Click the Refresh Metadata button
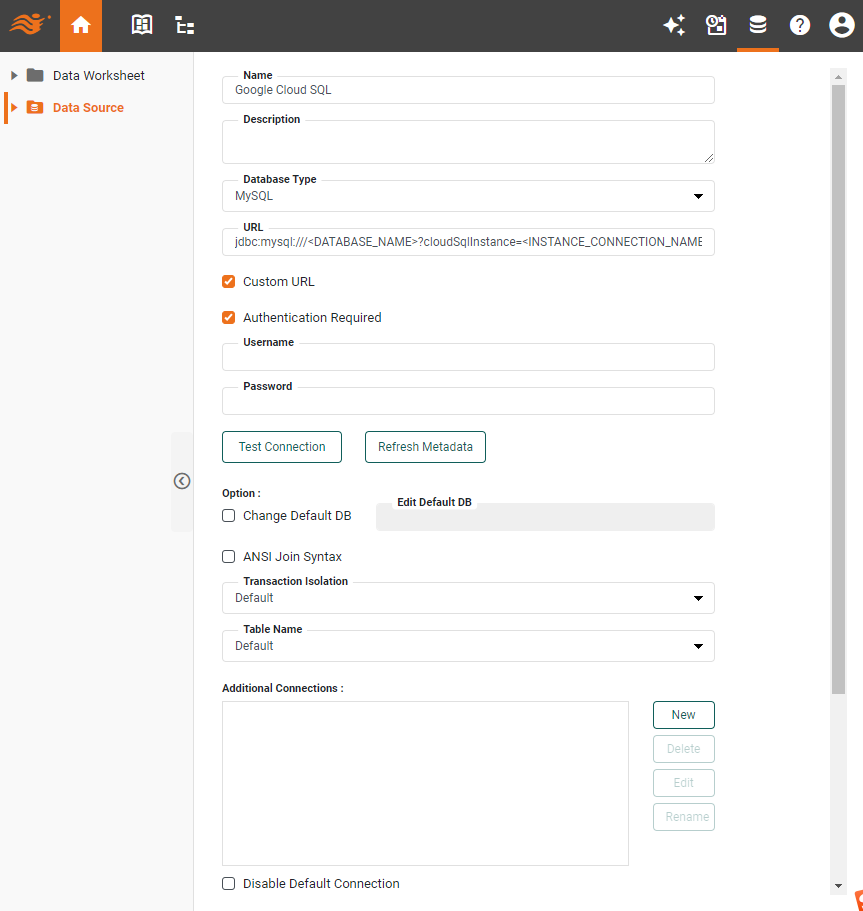 (425, 447)
